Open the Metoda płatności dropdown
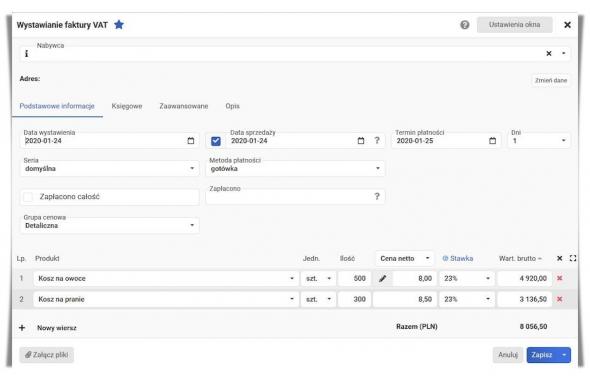This screenshot has width=590, height=382. click(378, 168)
